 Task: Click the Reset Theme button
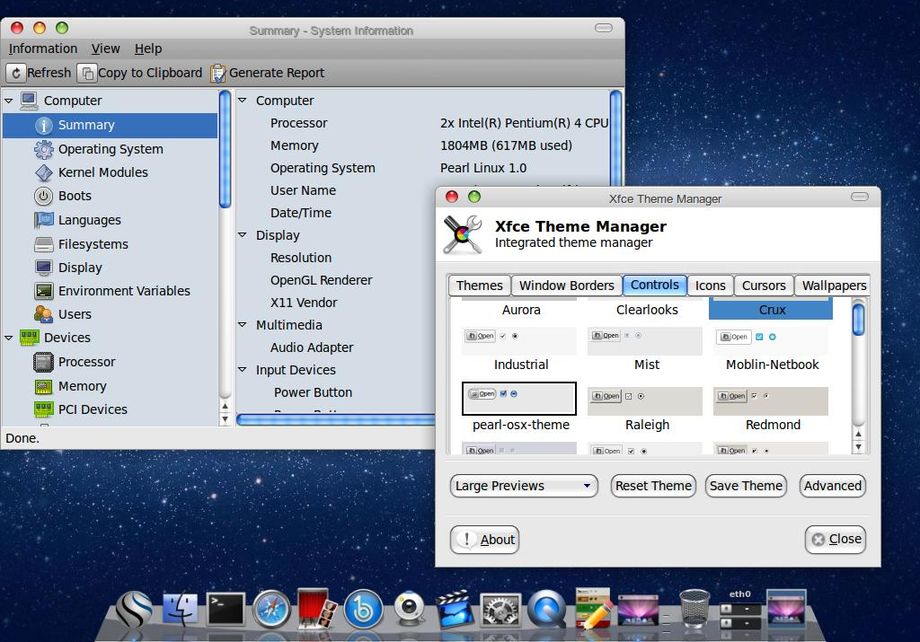653,486
